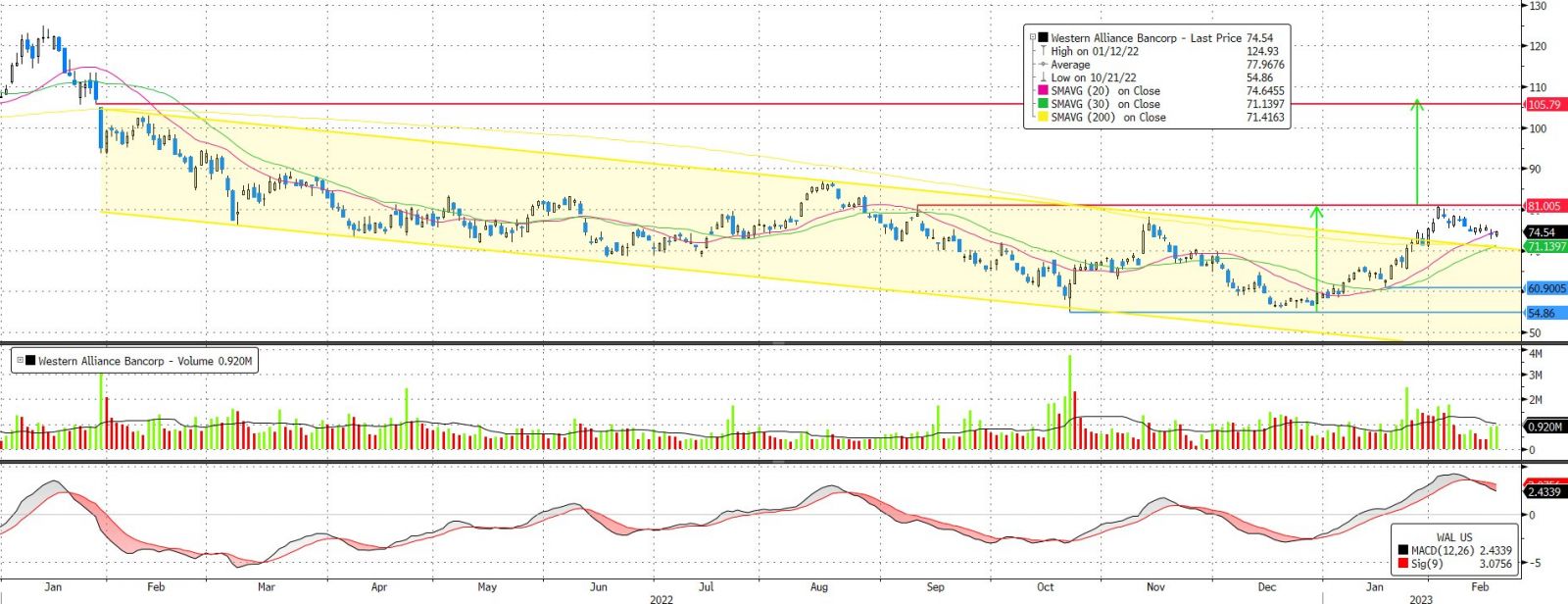Click the blue 60.9005 price axis label
Viewport: 1568px width, 604px height.
[x=1546, y=288]
